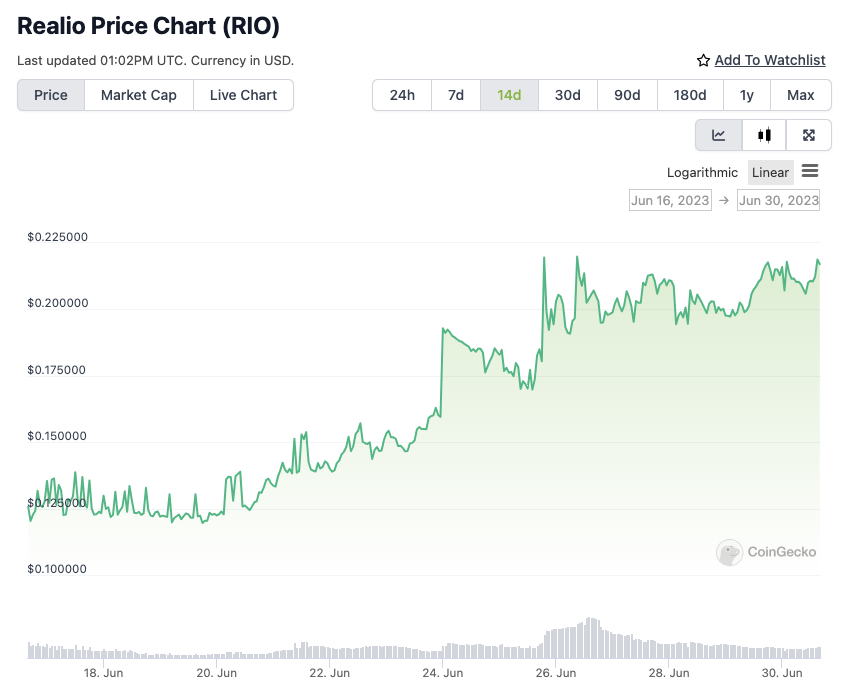Image resolution: width=843 pixels, height=684 pixels.
Task: Select the Price tab
Action: tap(51, 95)
